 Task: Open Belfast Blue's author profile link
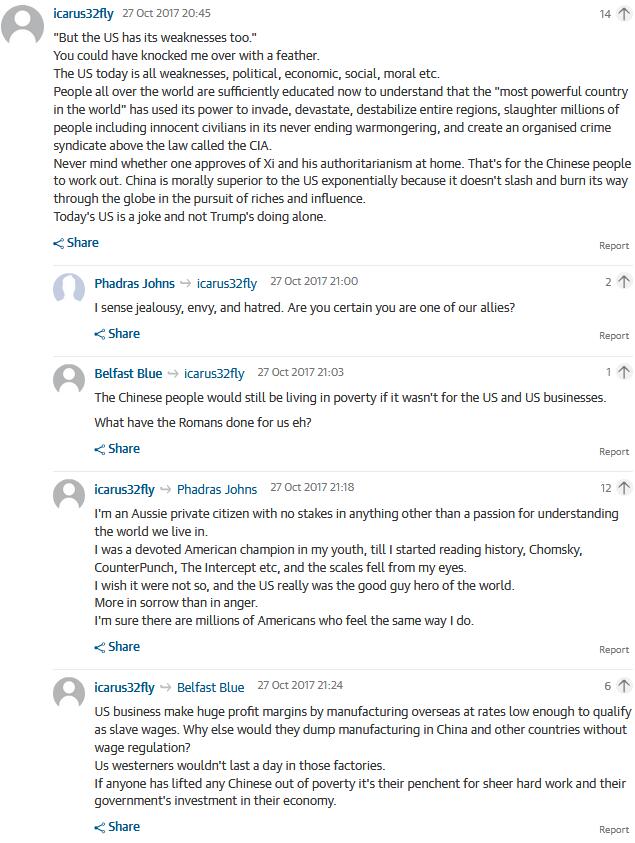(x=128, y=373)
